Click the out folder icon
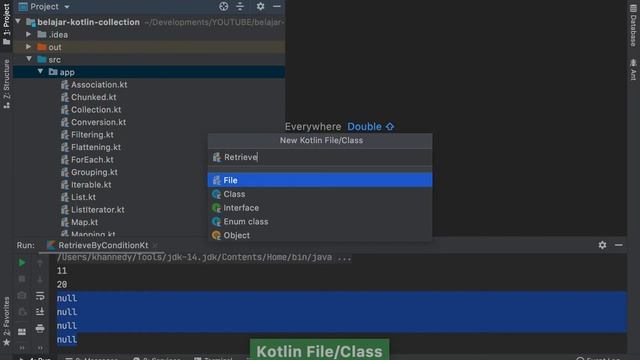The image size is (640, 360). (x=42, y=47)
